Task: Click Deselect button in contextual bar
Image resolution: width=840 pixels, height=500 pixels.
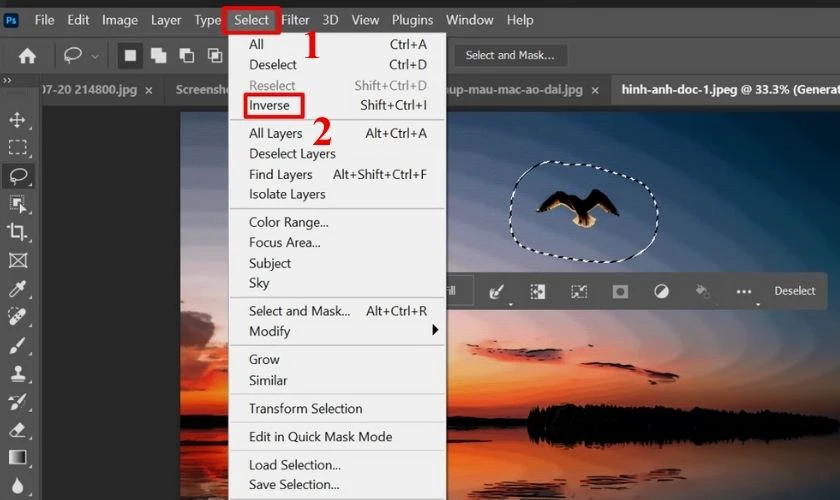Action: (794, 291)
